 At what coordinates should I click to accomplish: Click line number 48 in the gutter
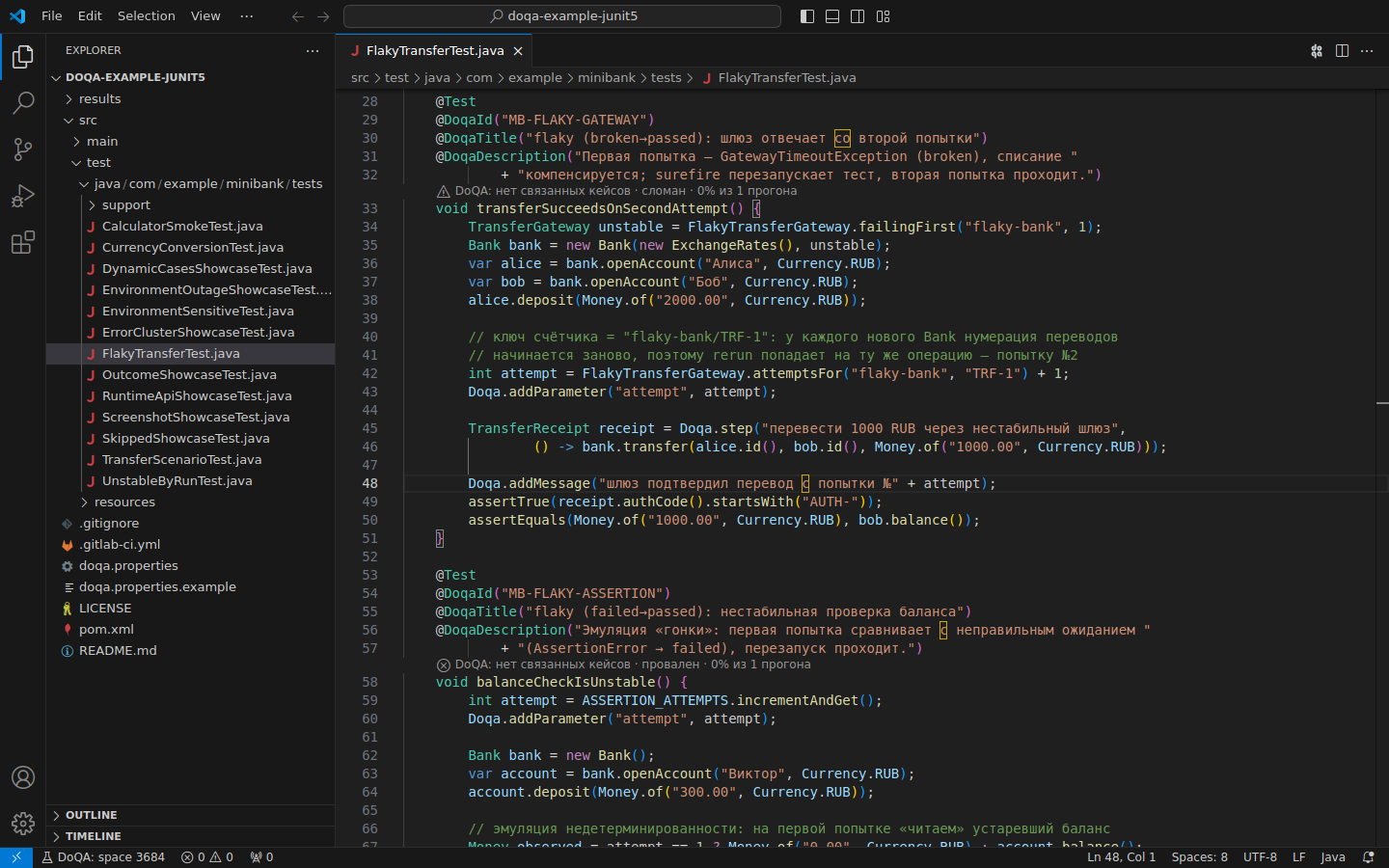click(x=369, y=484)
